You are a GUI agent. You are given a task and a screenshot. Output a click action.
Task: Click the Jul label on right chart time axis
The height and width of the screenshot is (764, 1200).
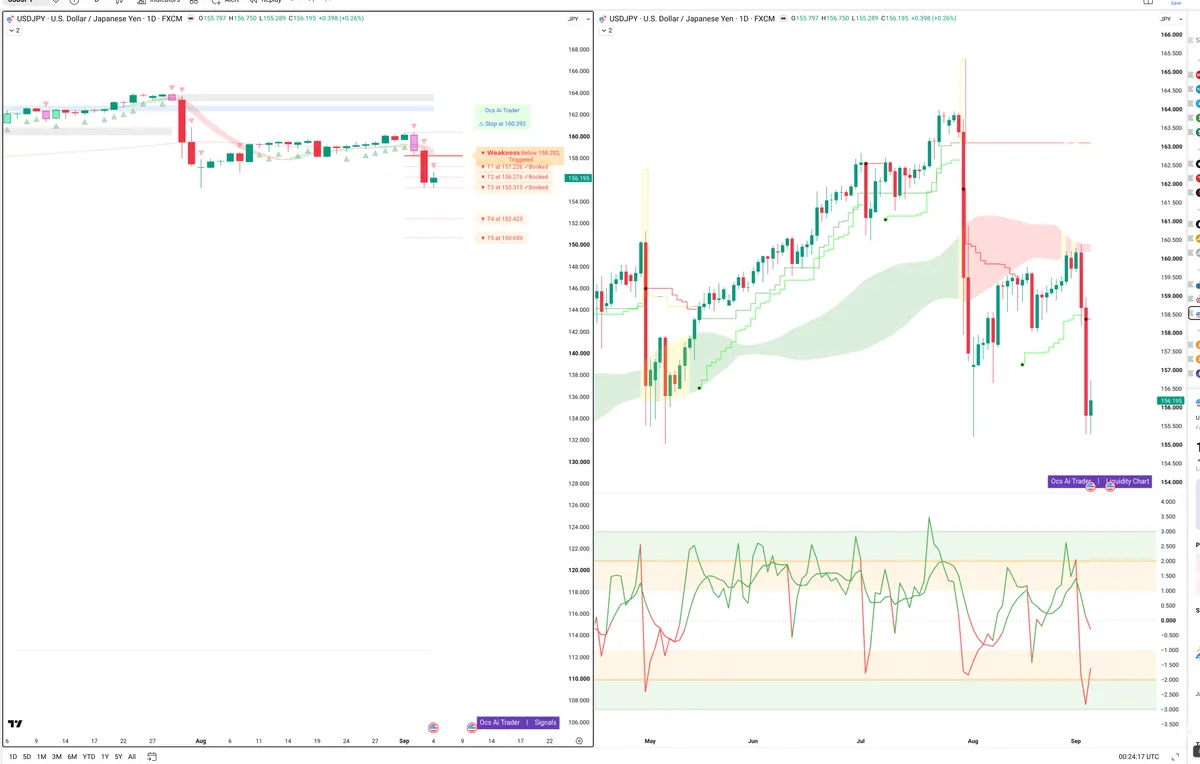pyautogui.click(x=861, y=742)
